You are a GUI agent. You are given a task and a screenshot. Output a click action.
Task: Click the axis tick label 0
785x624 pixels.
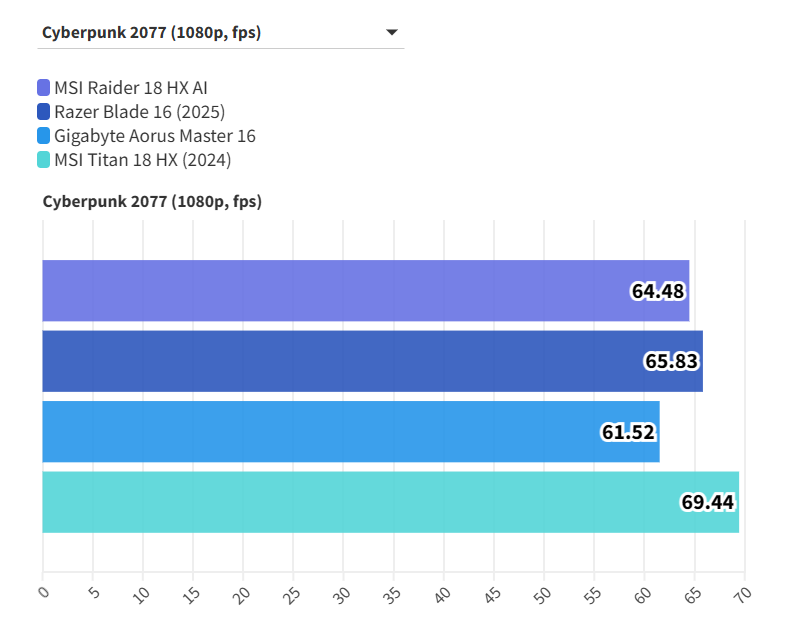[44, 592]
